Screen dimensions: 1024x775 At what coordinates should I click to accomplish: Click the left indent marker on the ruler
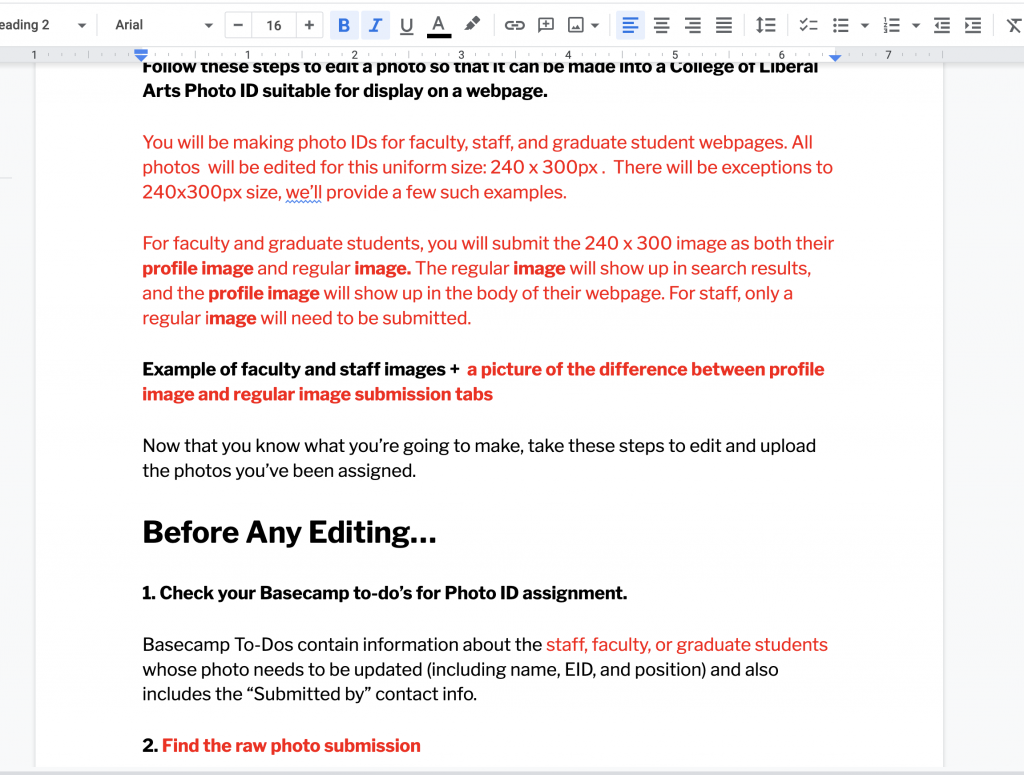(141, 56)
